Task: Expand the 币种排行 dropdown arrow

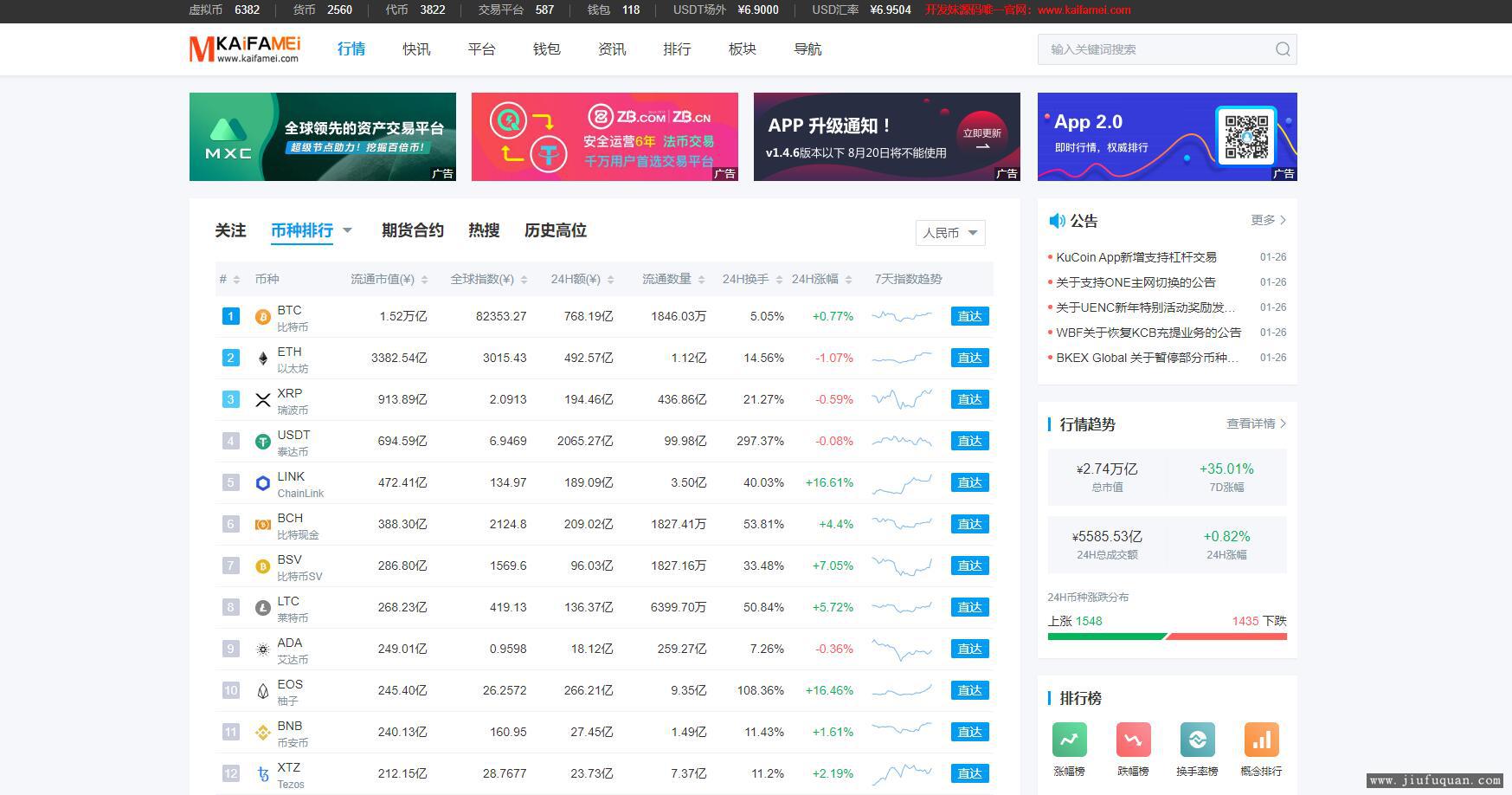Action: click(347, 230)
